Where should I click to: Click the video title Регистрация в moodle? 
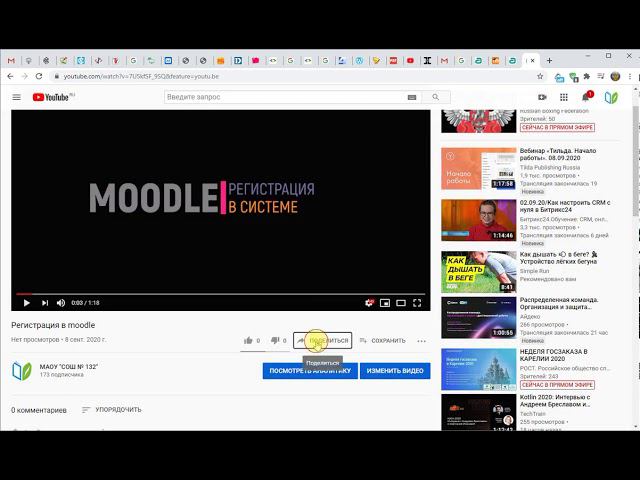click(53, 325)
